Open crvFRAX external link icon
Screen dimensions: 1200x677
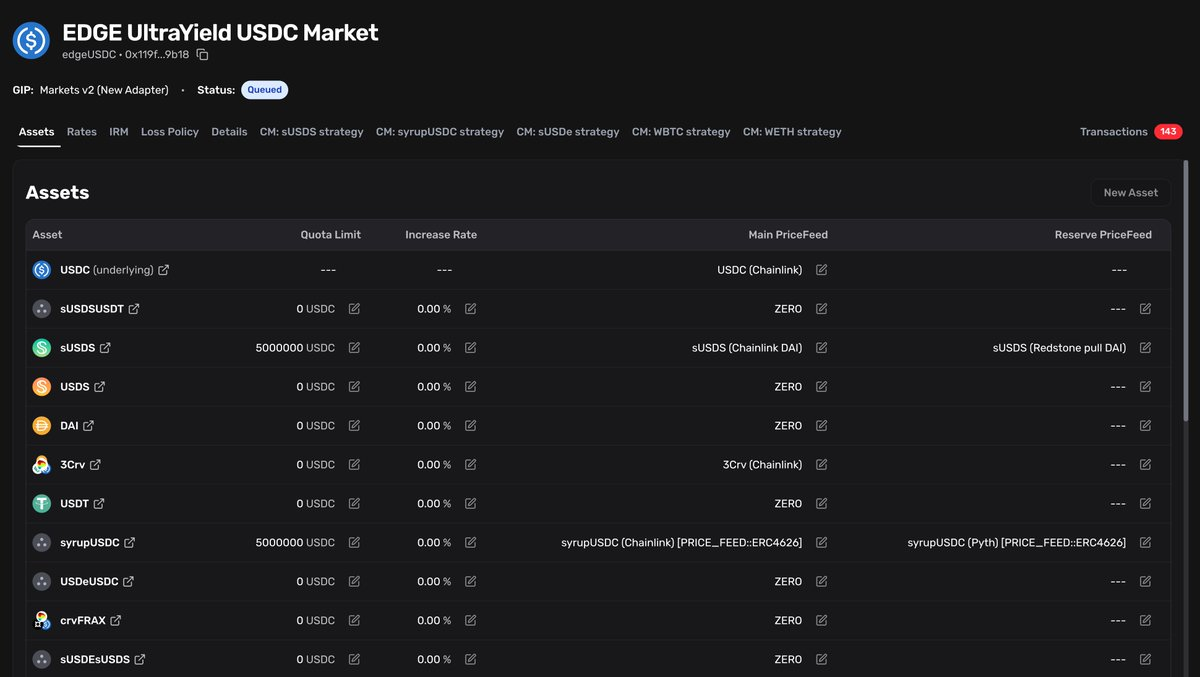(x=116, y=621)
